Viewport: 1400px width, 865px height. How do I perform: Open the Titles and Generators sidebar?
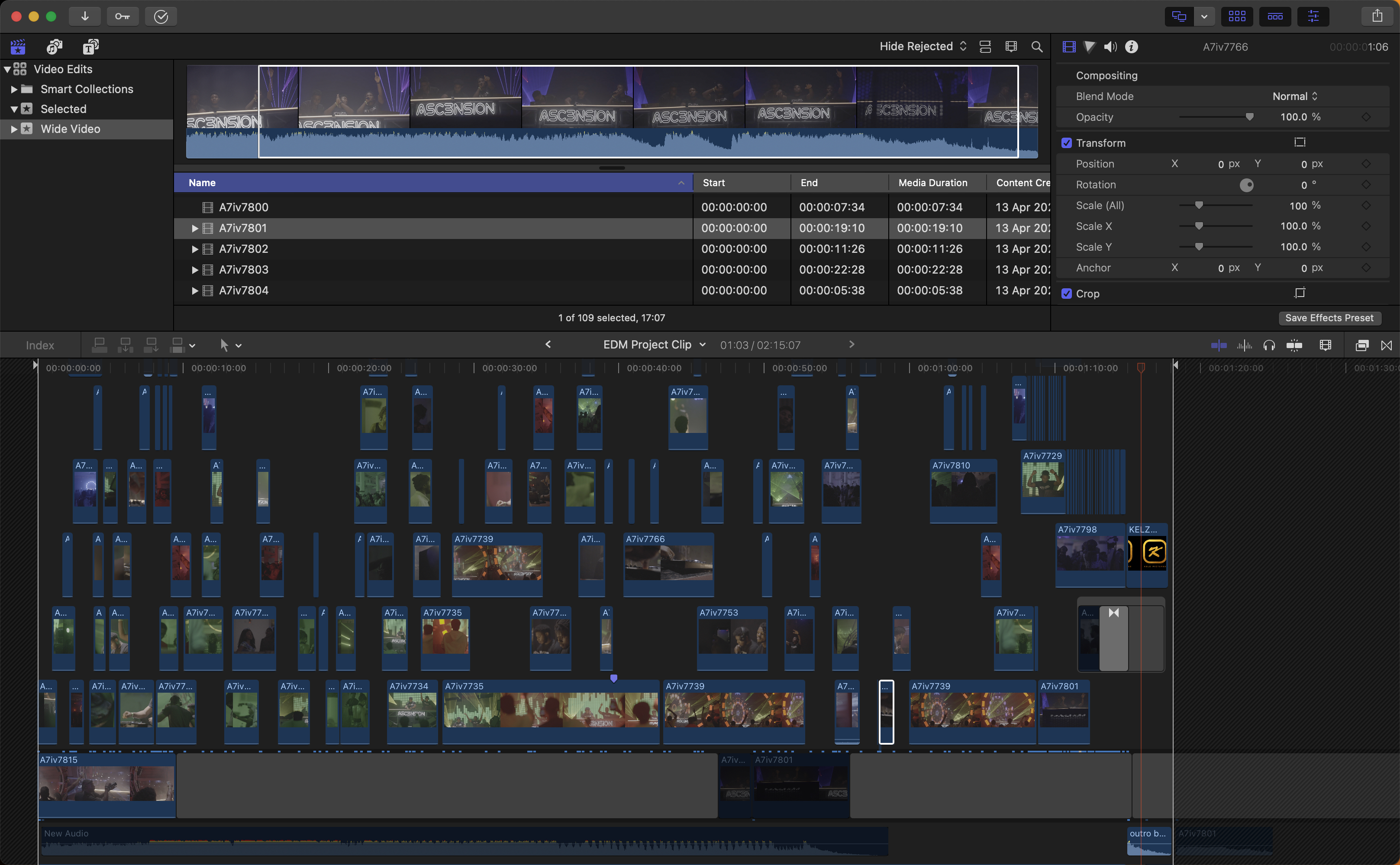[90, 46]
